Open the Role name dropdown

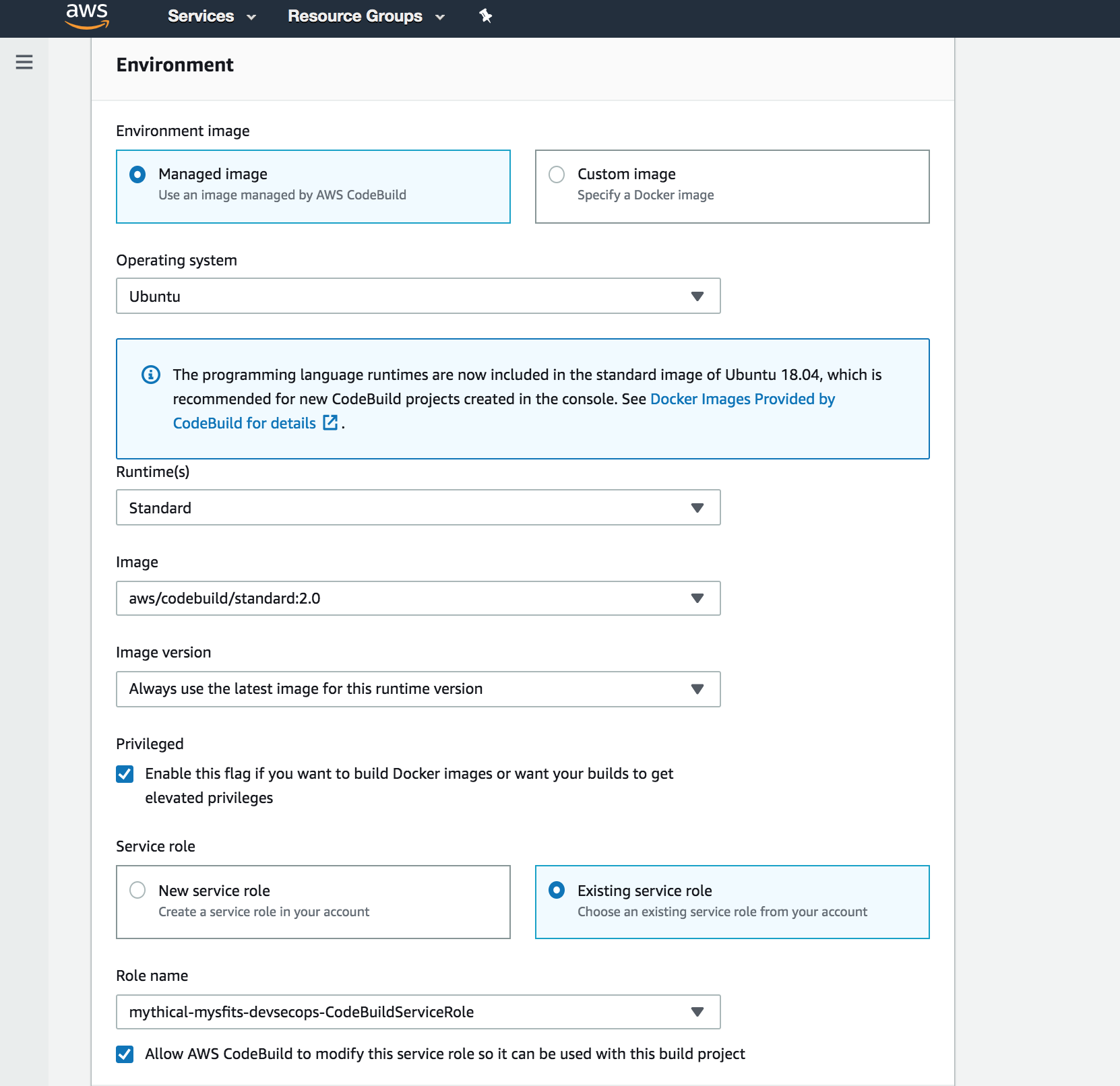pos(418,1012)
